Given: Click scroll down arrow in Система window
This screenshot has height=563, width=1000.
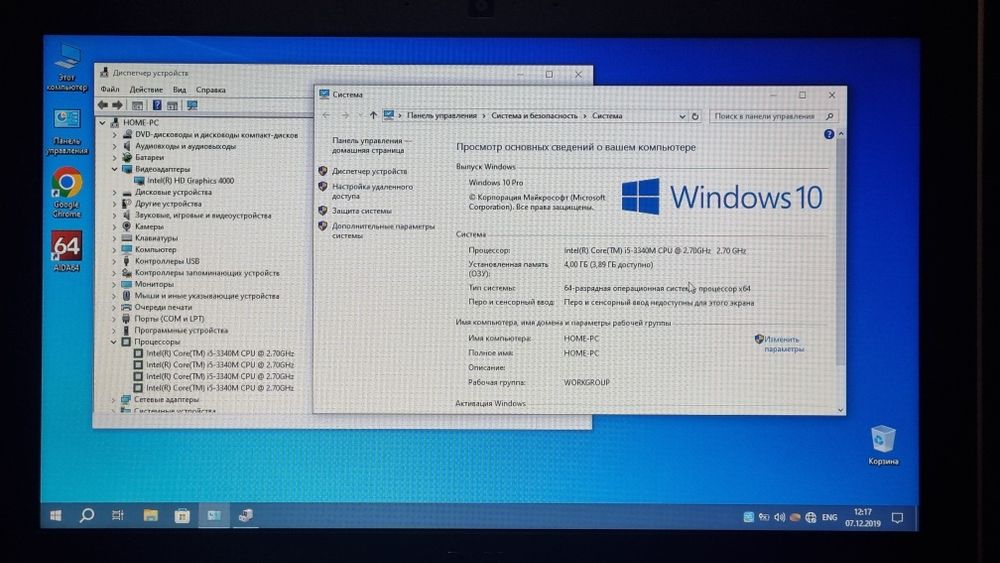Looking at the screenshot, I should click(x=840, y=410).
